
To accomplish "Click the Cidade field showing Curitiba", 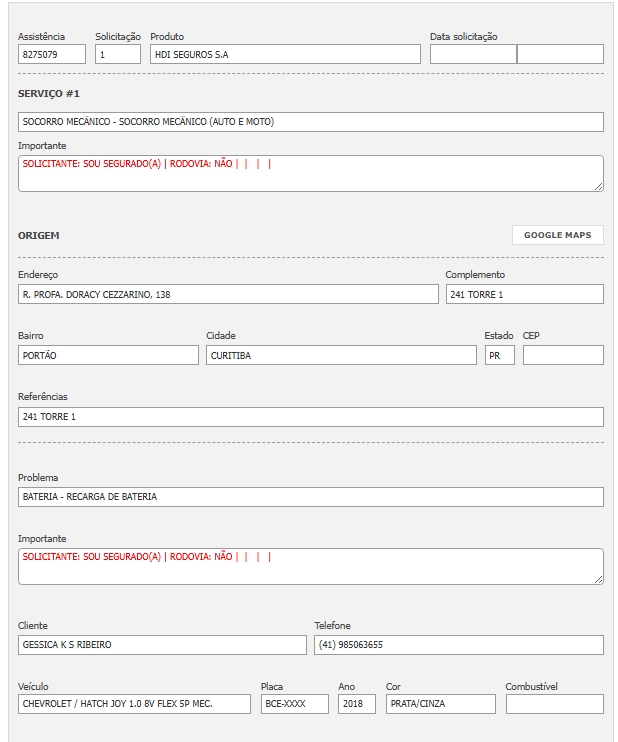I will [x=341, y=355].
